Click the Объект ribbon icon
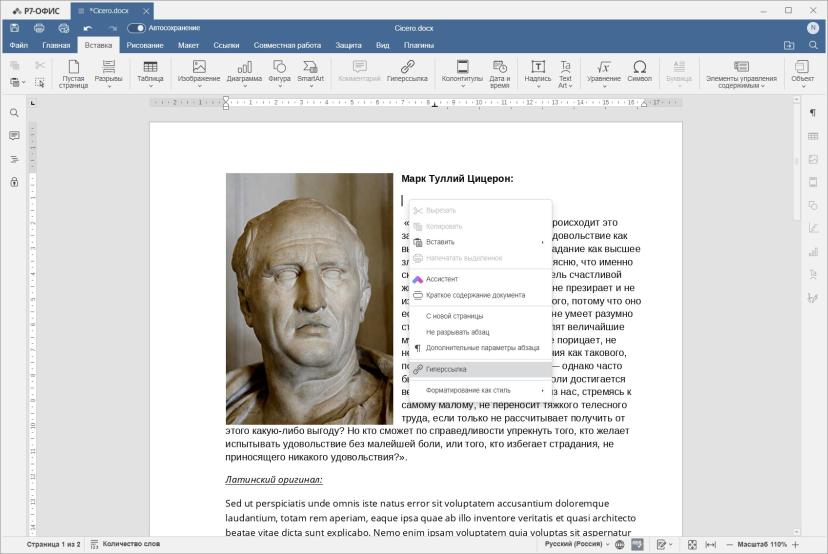This screenshot has width=828, height=554. (802, 73)
